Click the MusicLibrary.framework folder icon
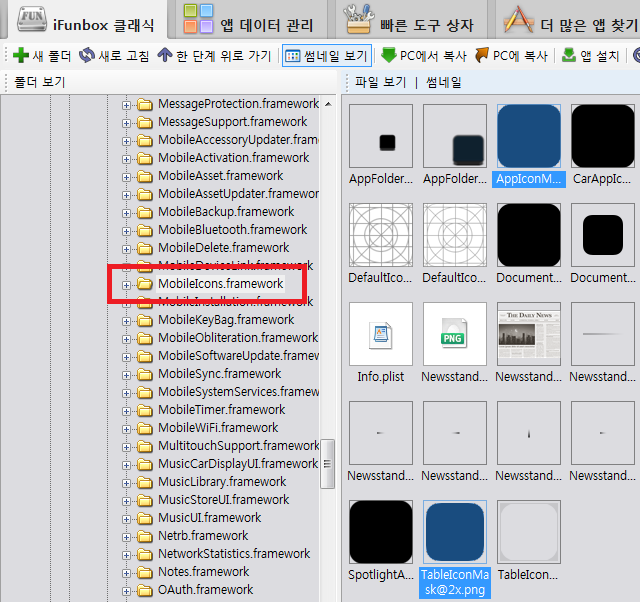 [144, 482]
